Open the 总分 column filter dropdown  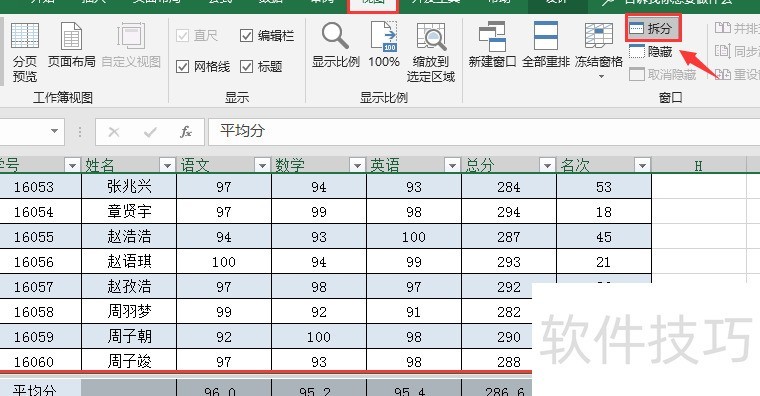click(x=547, y=166)
